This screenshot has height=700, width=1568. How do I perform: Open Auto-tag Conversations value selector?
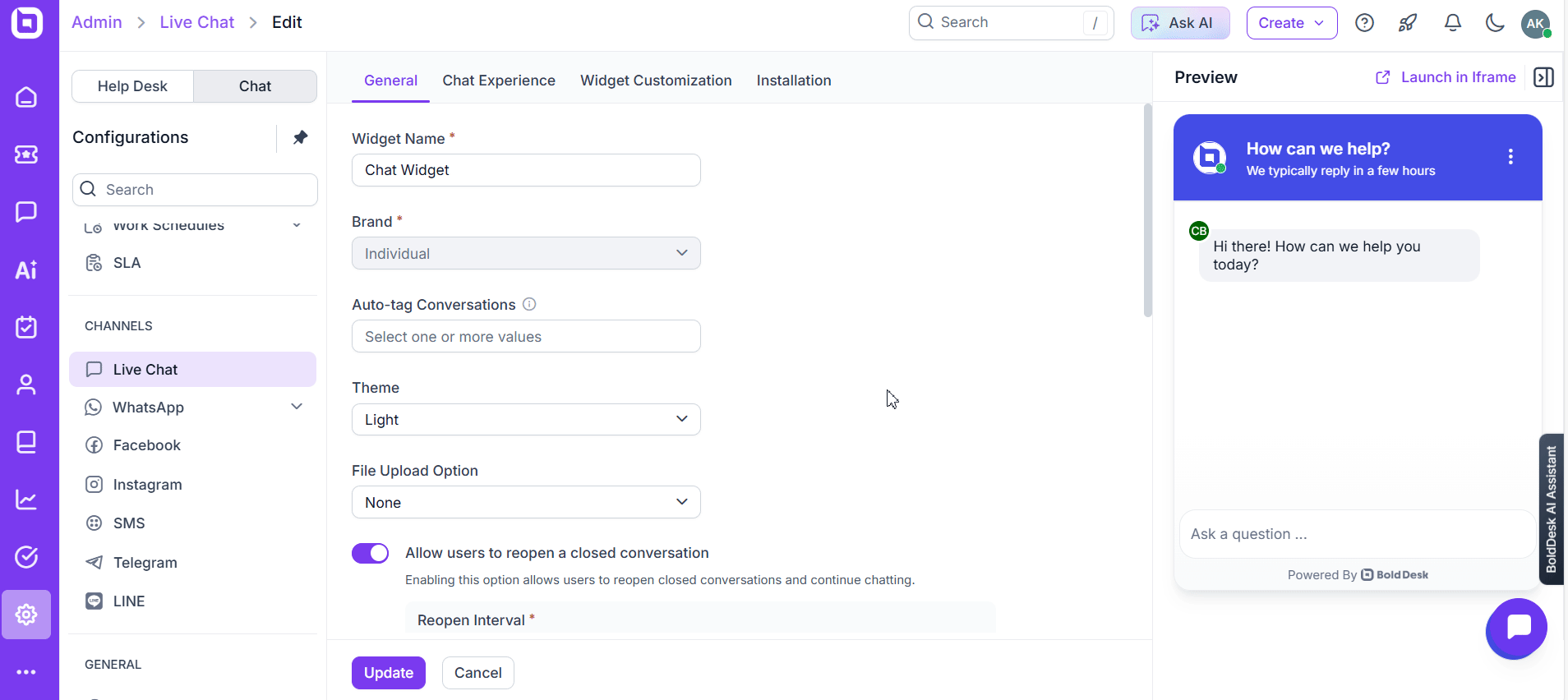pos(526,336)
